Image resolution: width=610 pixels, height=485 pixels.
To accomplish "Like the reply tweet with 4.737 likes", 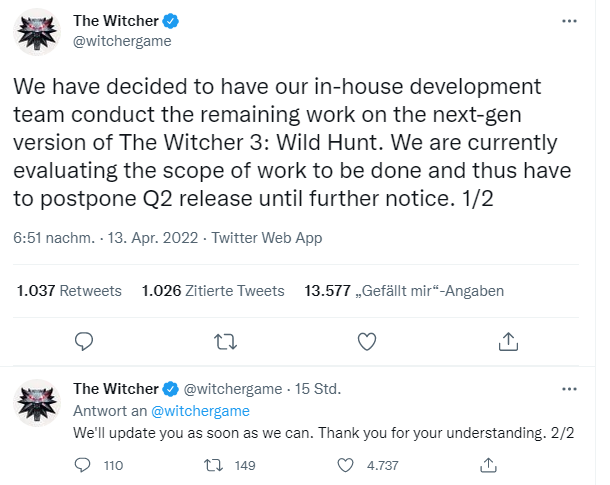I will pos(346,465).
